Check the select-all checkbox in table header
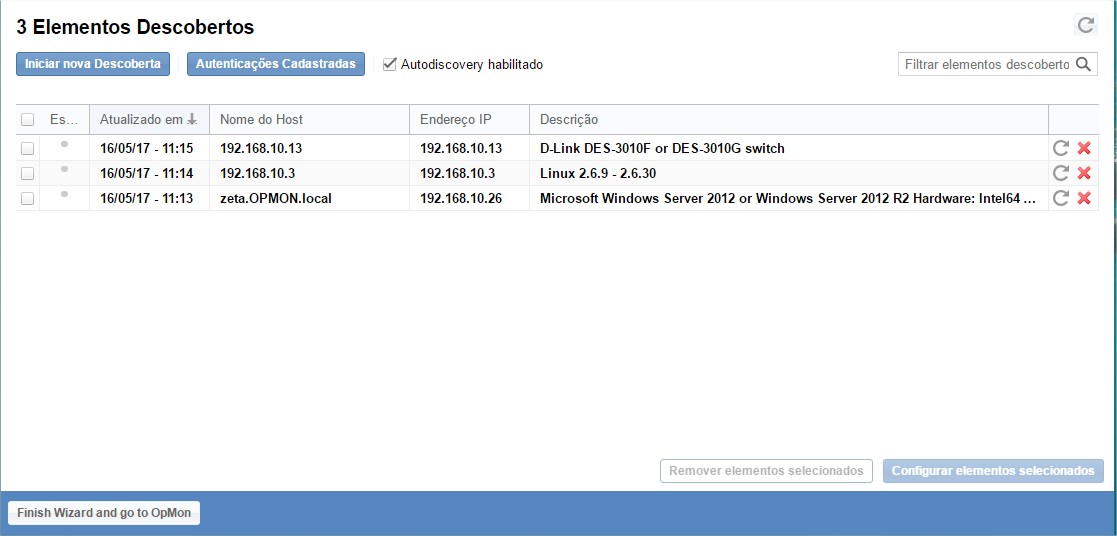 [x=28, y=120]
